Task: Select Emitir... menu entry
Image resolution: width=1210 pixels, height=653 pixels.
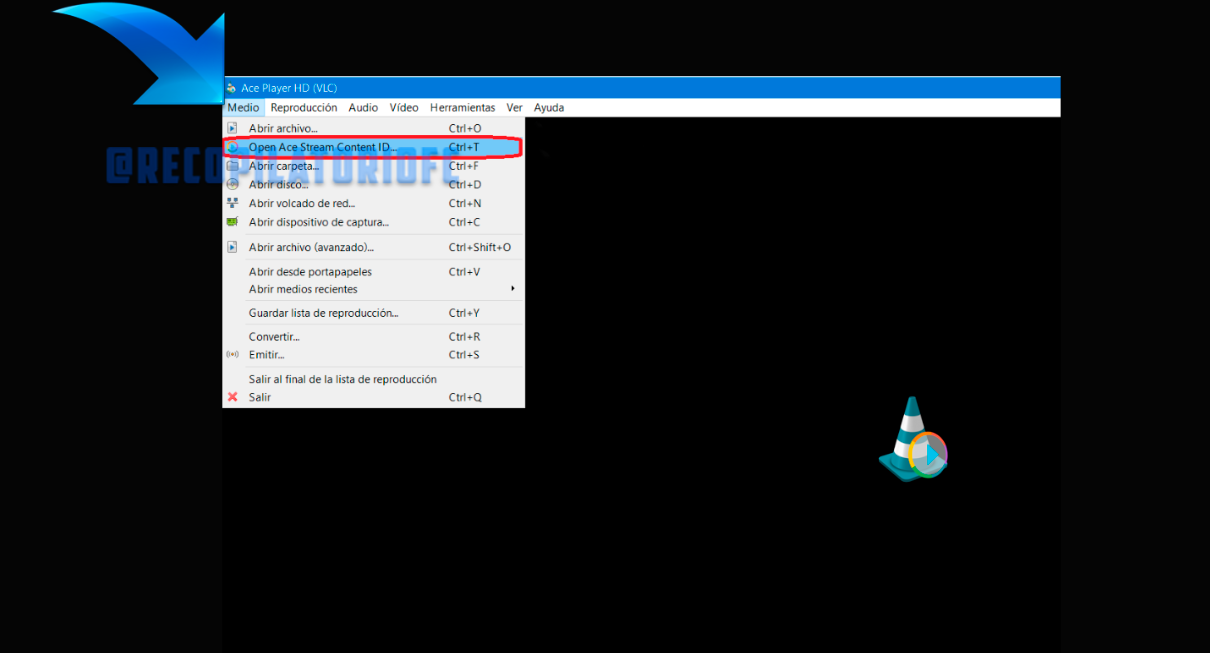Action: pos(373,355)
